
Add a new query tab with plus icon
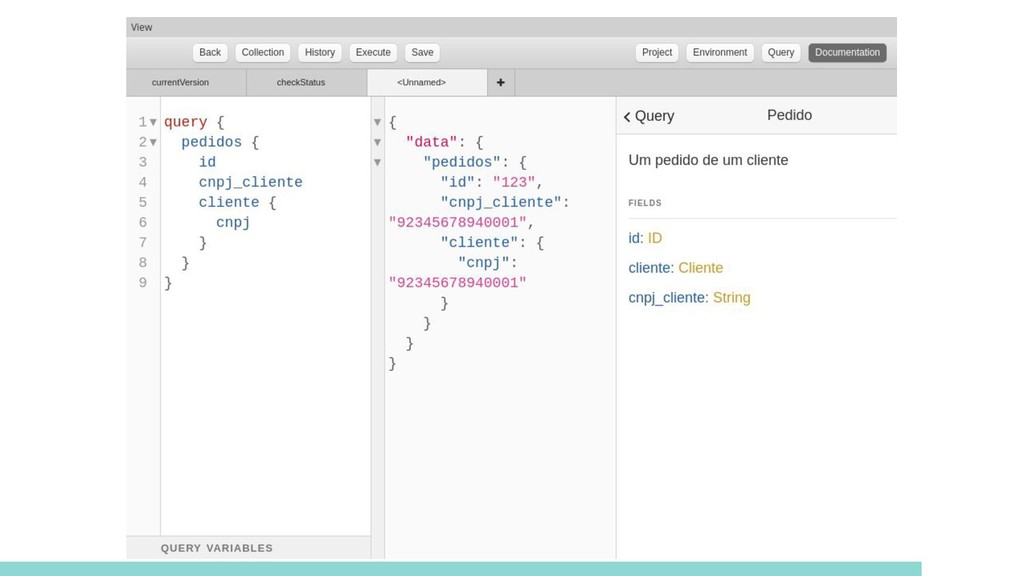[x=500, y=83]
